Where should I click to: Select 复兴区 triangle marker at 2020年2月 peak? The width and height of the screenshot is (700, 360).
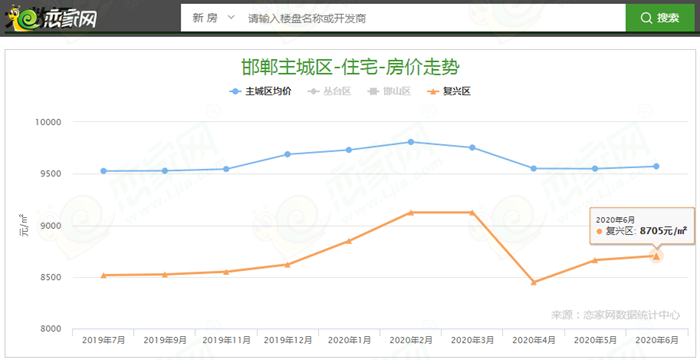click(411, 213)
